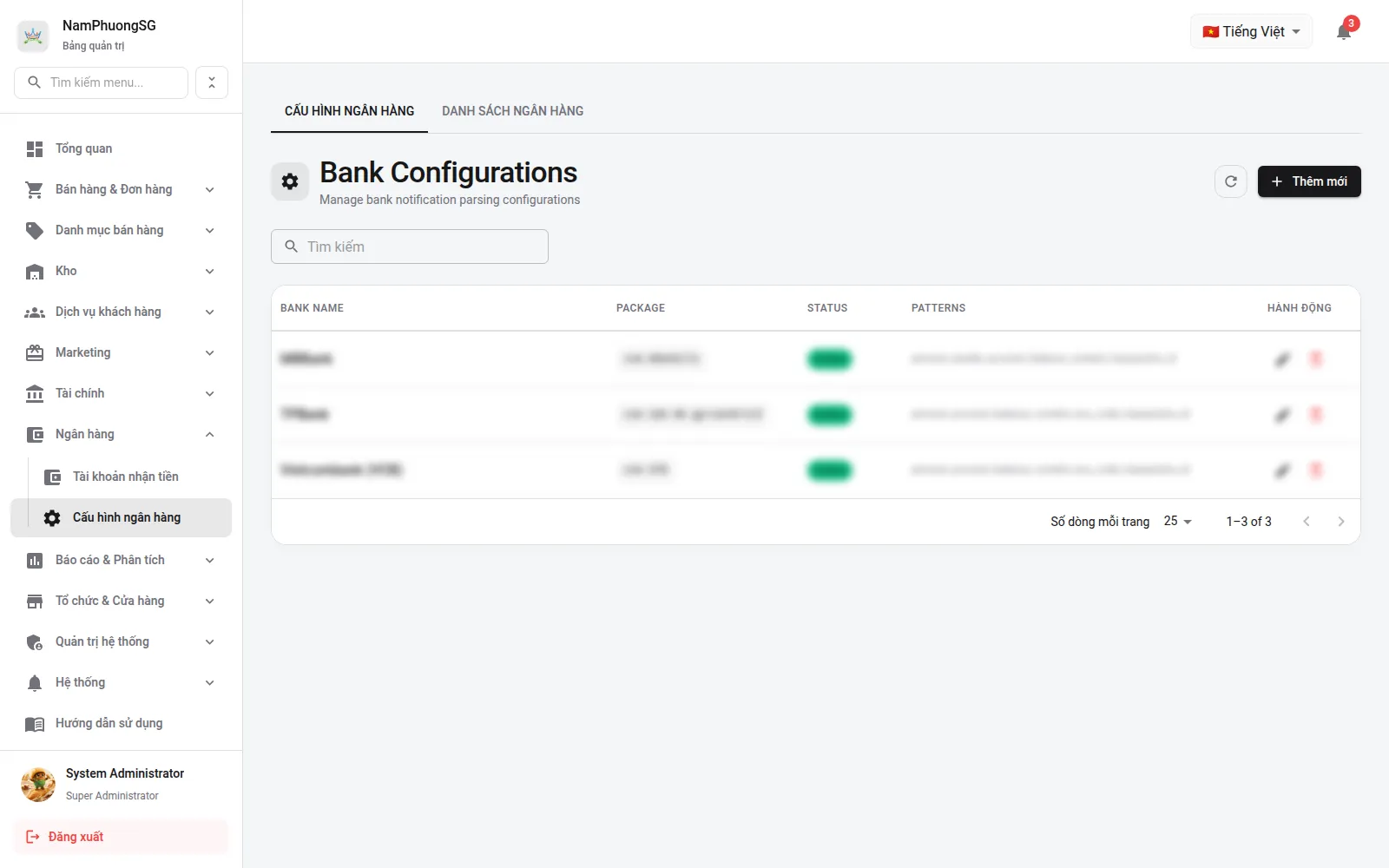The image size is (1389, 868).
Task: Click the Báo cáo & Phân tích chart icon
Action: coord(35,561)
